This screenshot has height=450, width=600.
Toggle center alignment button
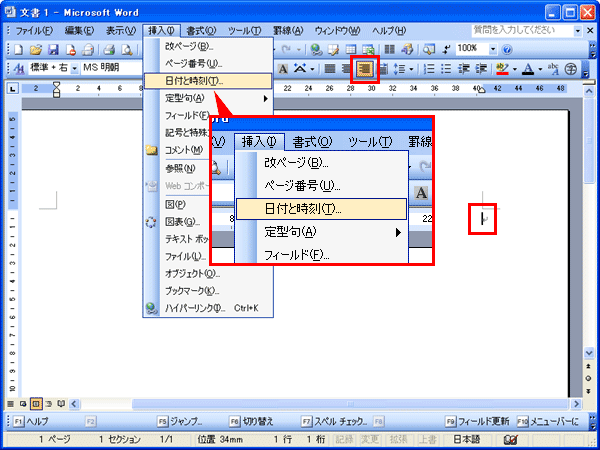pyautogui.click(x=346, y=69)
